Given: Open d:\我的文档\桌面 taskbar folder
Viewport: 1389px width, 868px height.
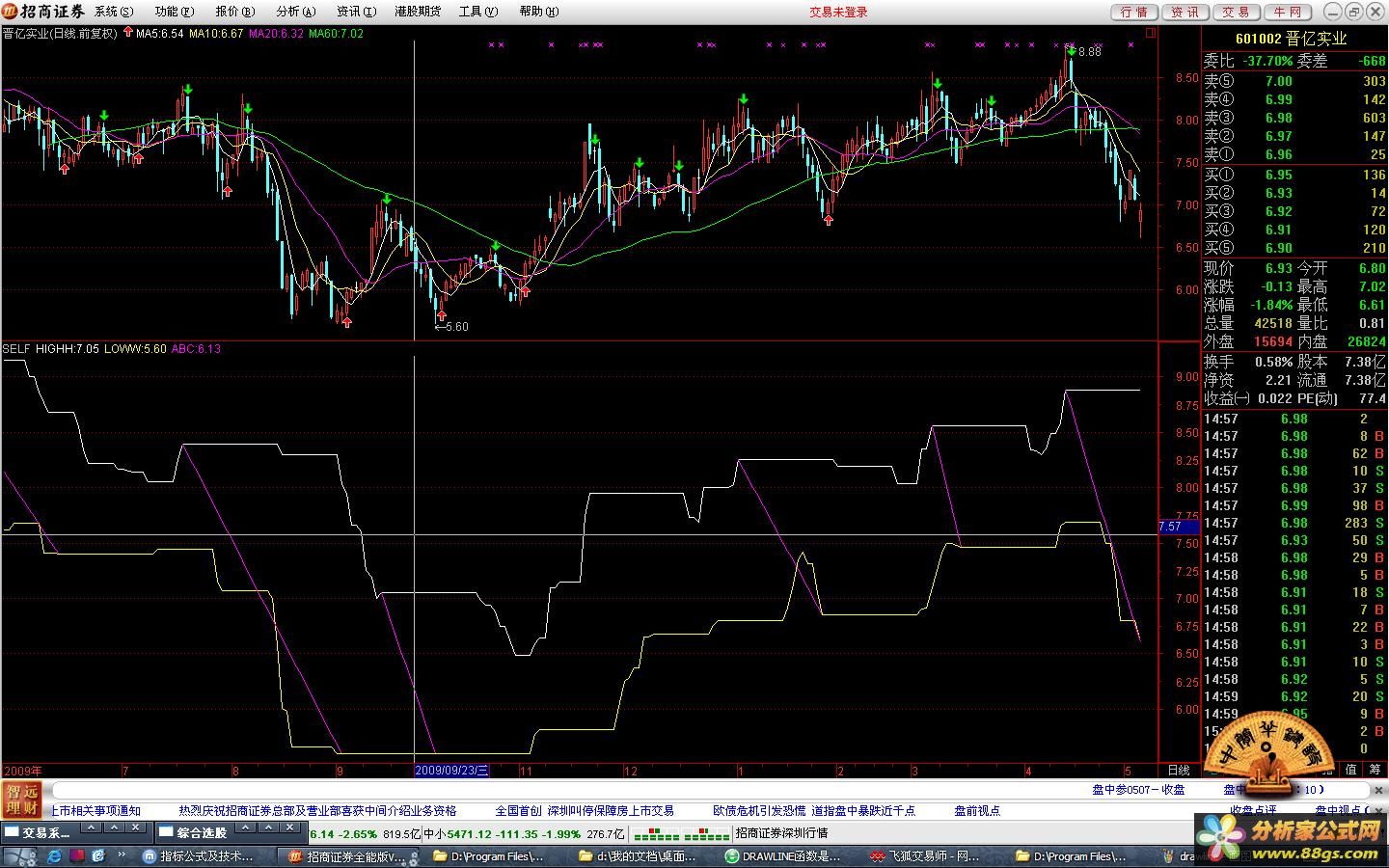Looking at the screenshot, I should click(639, 855).
